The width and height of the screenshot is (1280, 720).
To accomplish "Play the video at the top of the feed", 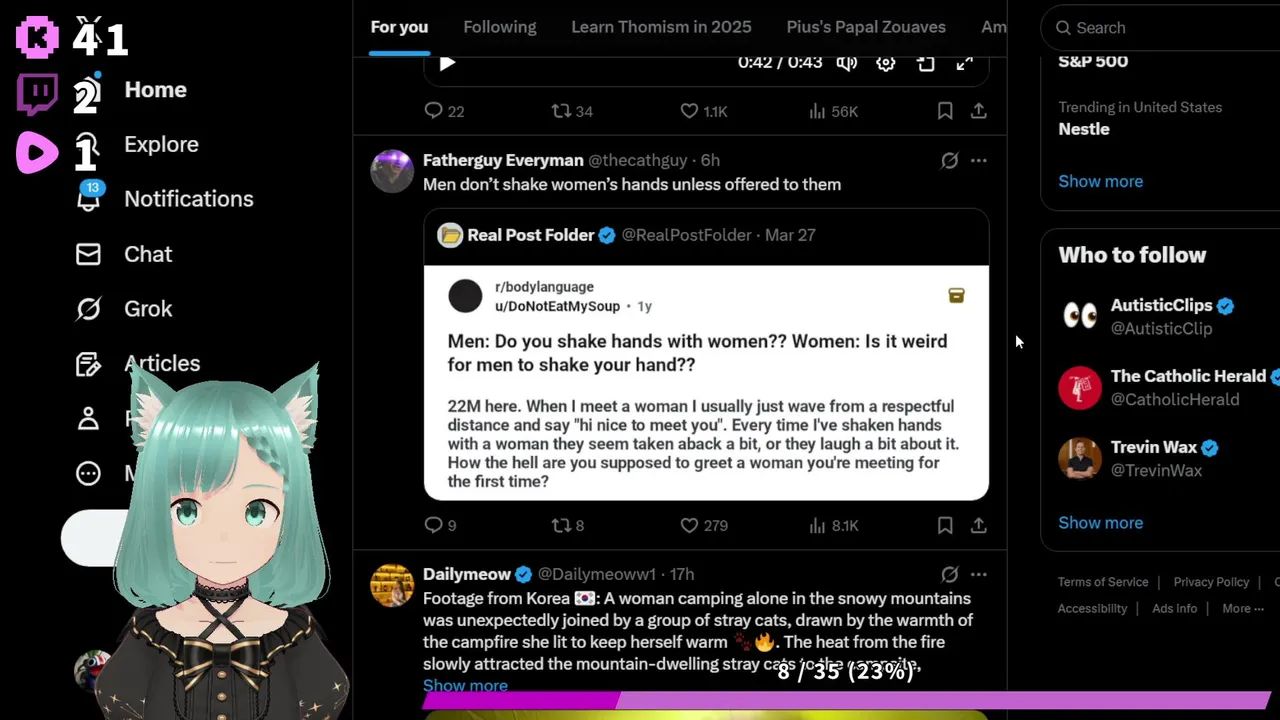I will coord(447,63).
